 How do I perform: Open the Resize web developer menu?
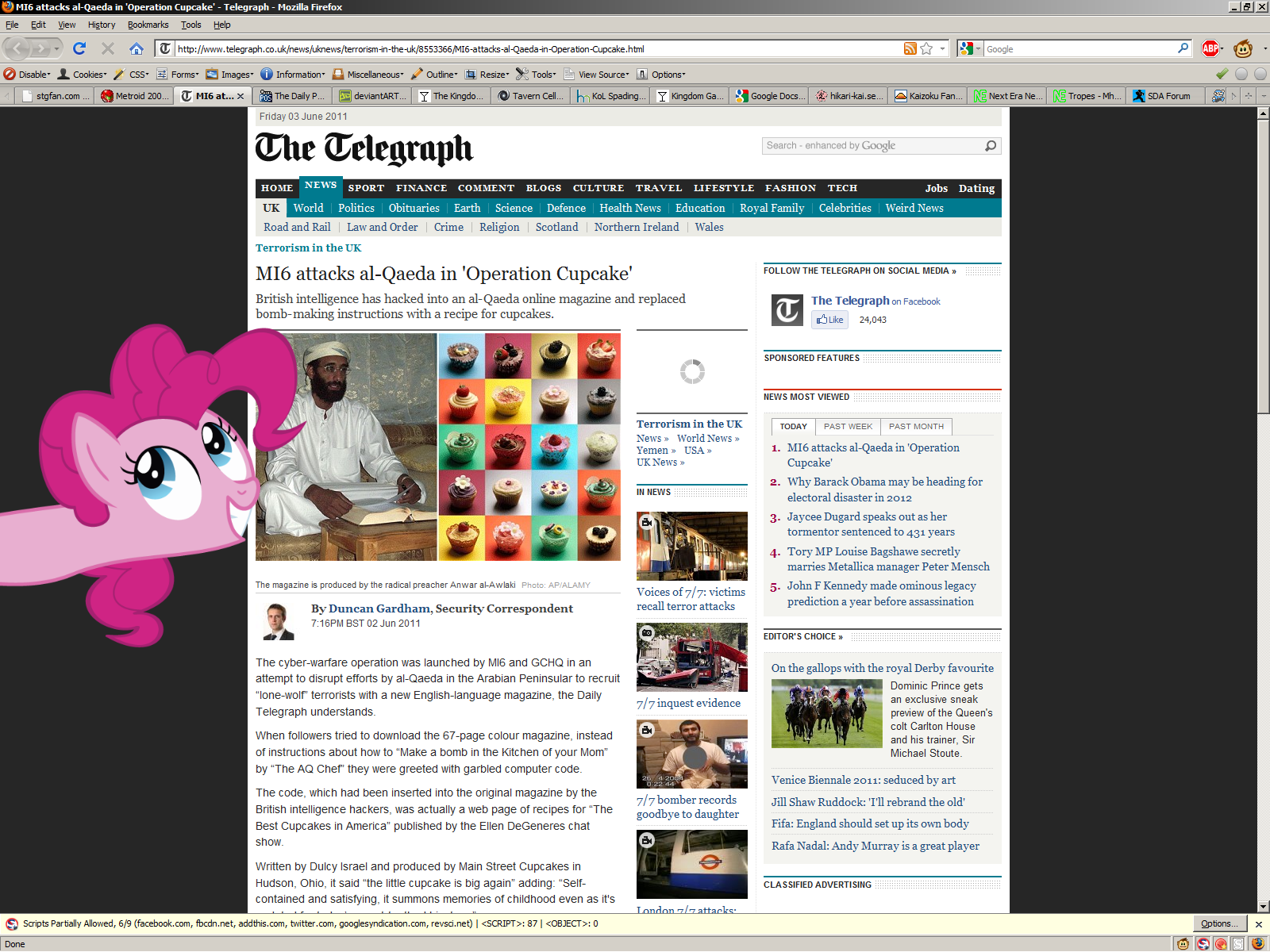[487, 74]
